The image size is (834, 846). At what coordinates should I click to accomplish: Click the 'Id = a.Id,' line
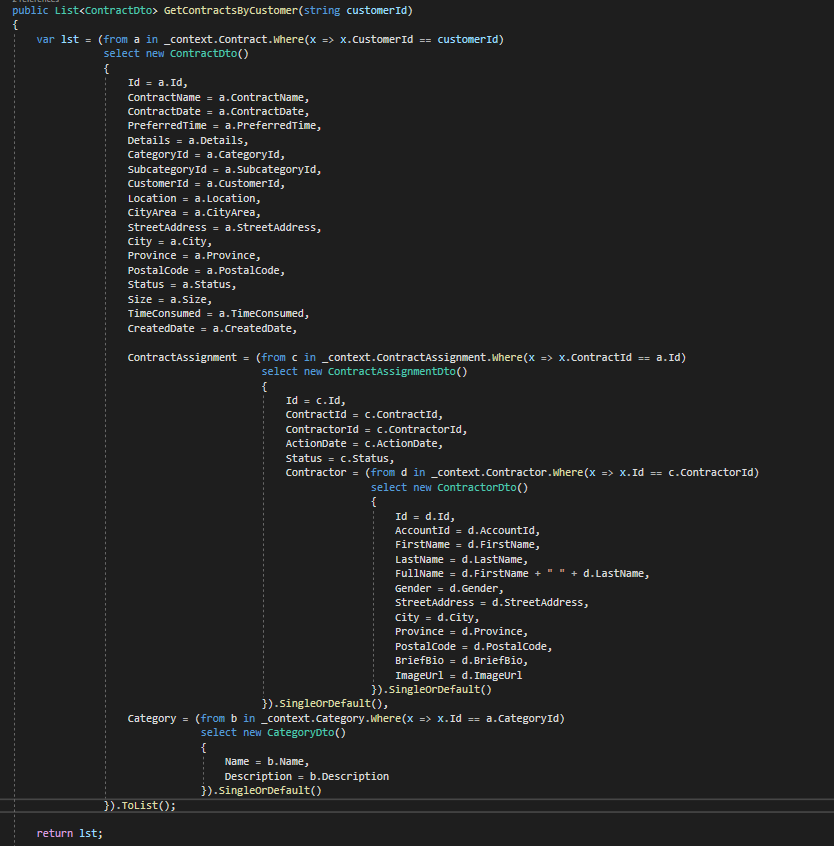point(158,83)
